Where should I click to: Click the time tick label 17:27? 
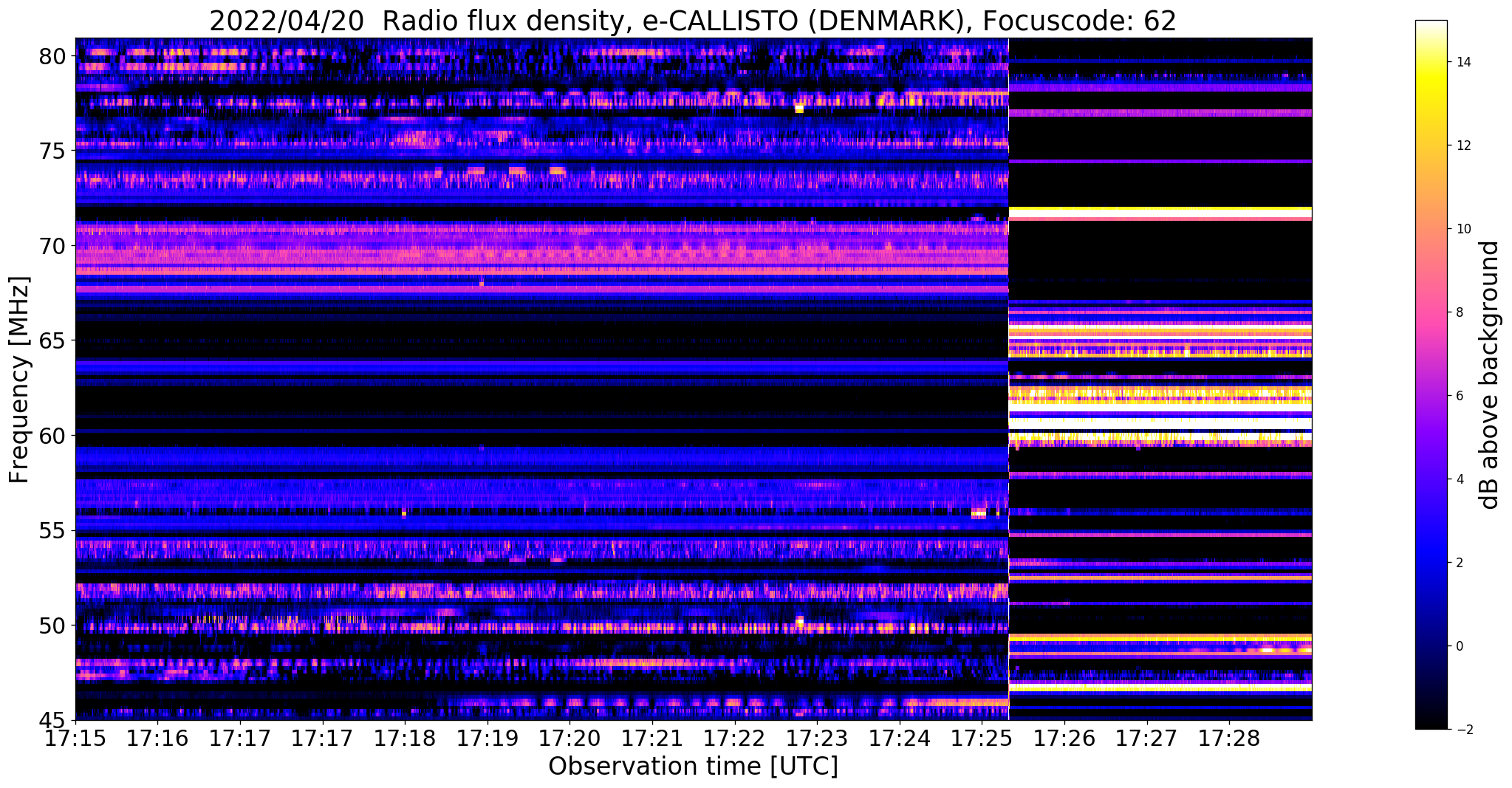pyautogui.click(x=1146, y=739)
